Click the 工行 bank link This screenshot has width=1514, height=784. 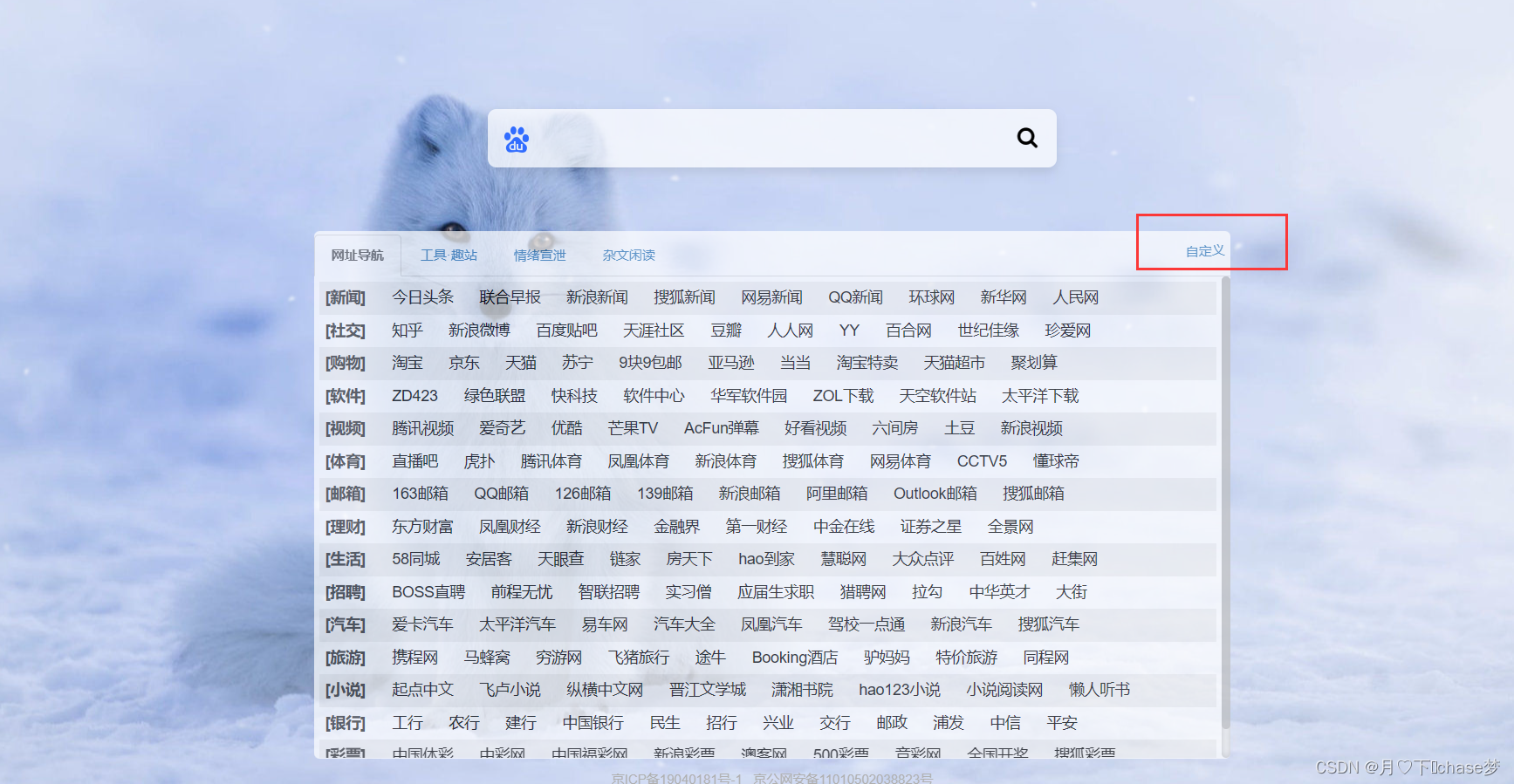pos(407,723)
